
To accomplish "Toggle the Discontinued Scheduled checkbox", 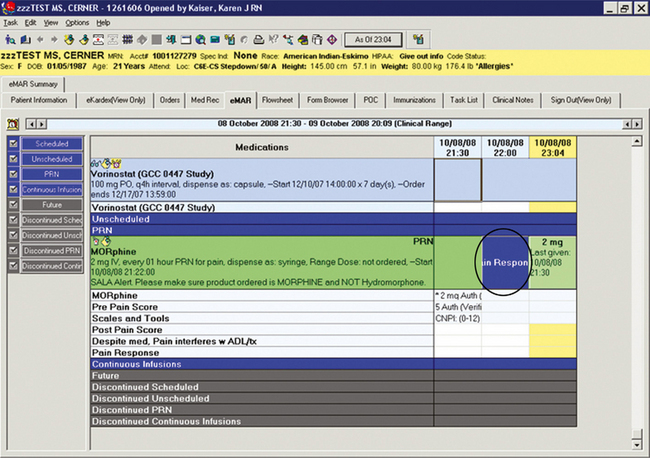I will [x=13, y=220].
